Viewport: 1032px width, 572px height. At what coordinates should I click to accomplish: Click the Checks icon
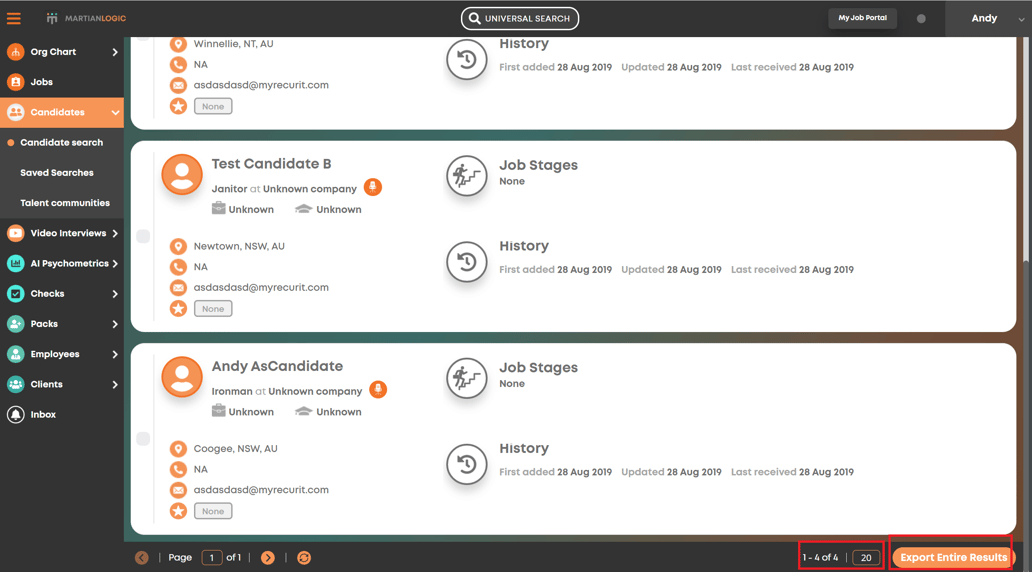pos(16,294)
